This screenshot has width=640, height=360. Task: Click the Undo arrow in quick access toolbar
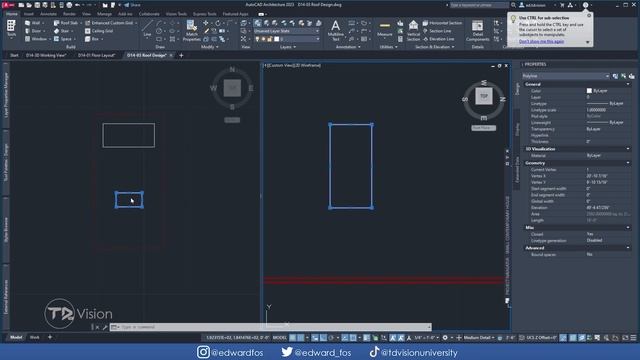[78, 5]
